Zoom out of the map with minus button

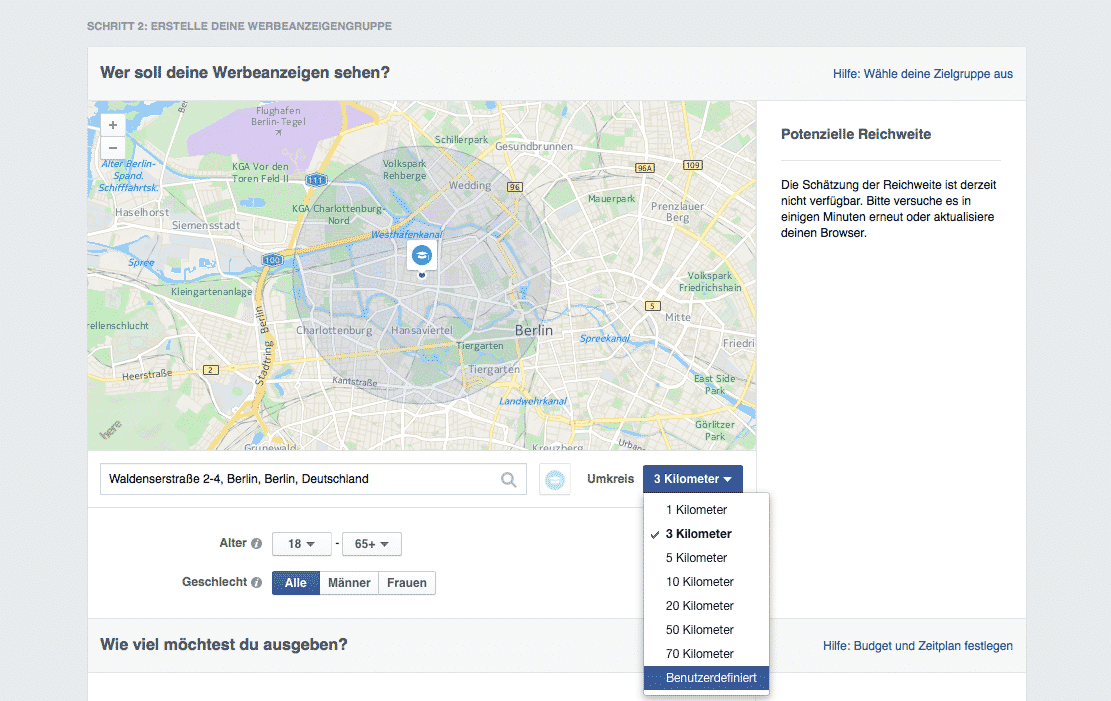pos(113,148)
